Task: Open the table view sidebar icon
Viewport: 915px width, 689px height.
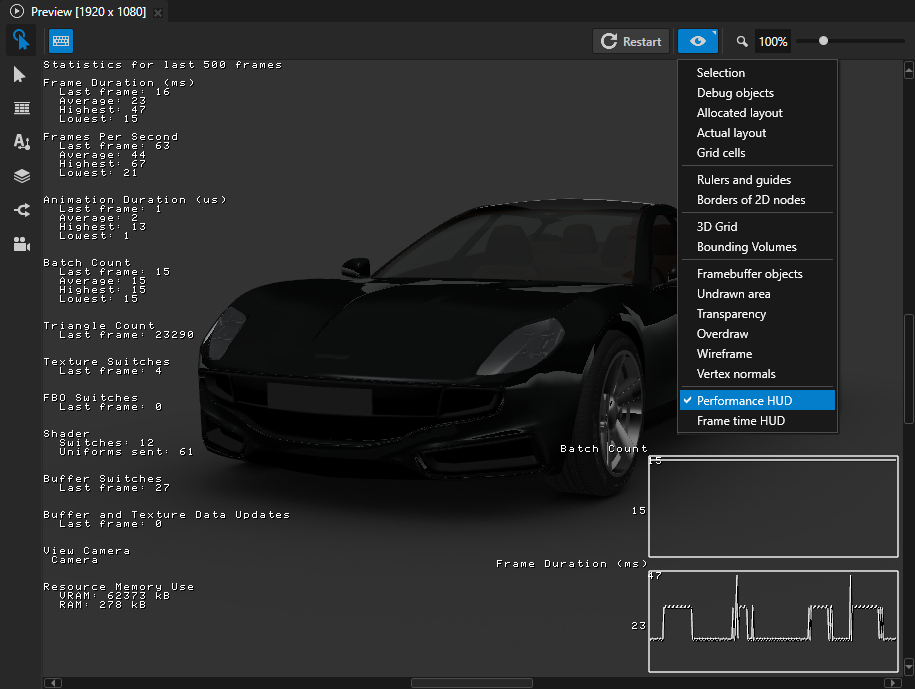Action: [x=20, y=108]
